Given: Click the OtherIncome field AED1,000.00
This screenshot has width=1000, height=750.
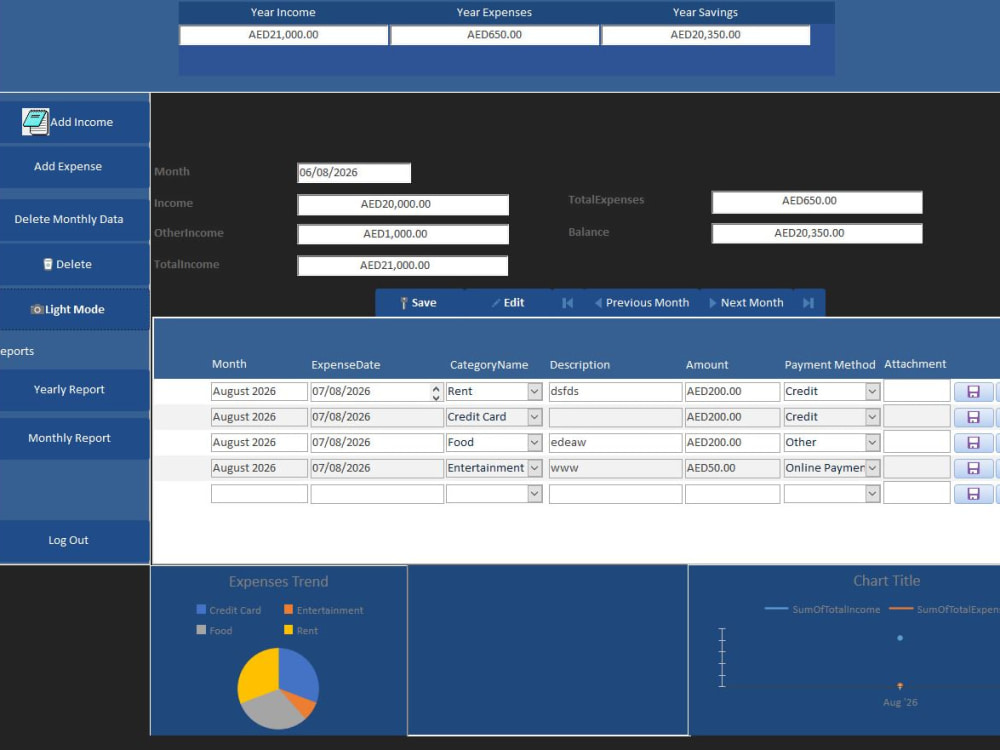Looking at the screenshot, I should [x=403, y=234].
